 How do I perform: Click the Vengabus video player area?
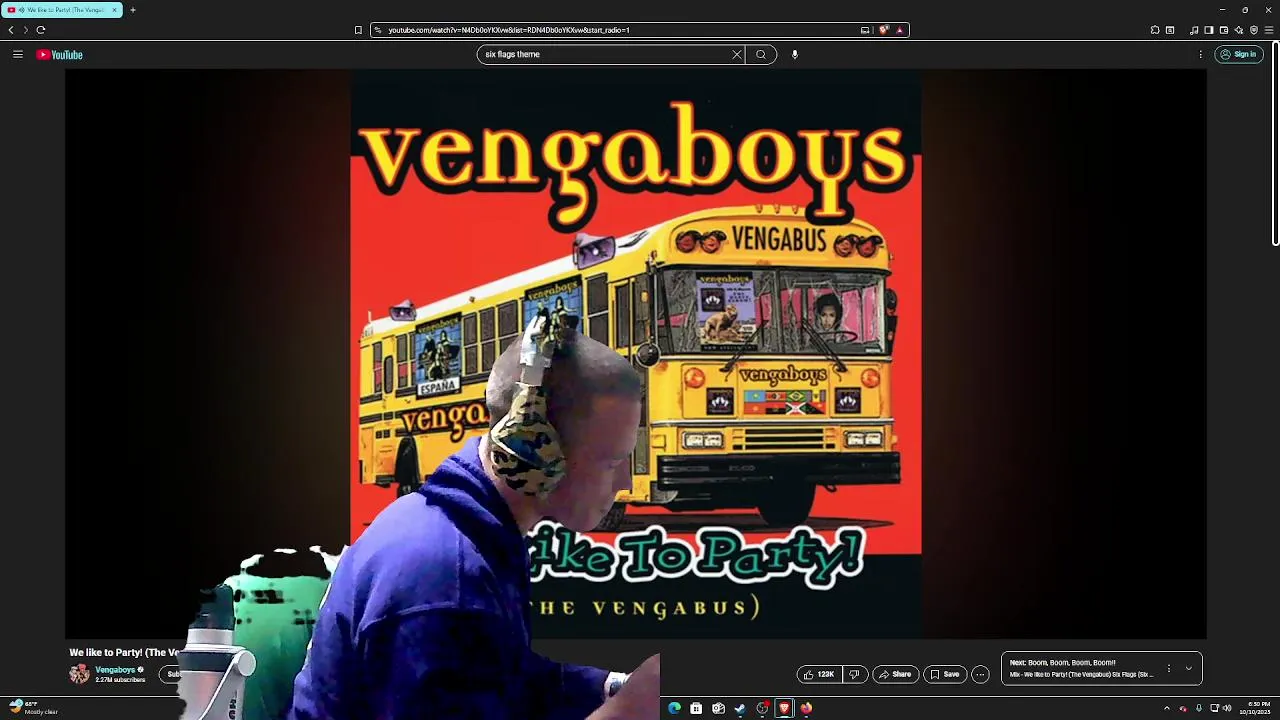click(x=635, y=354)
